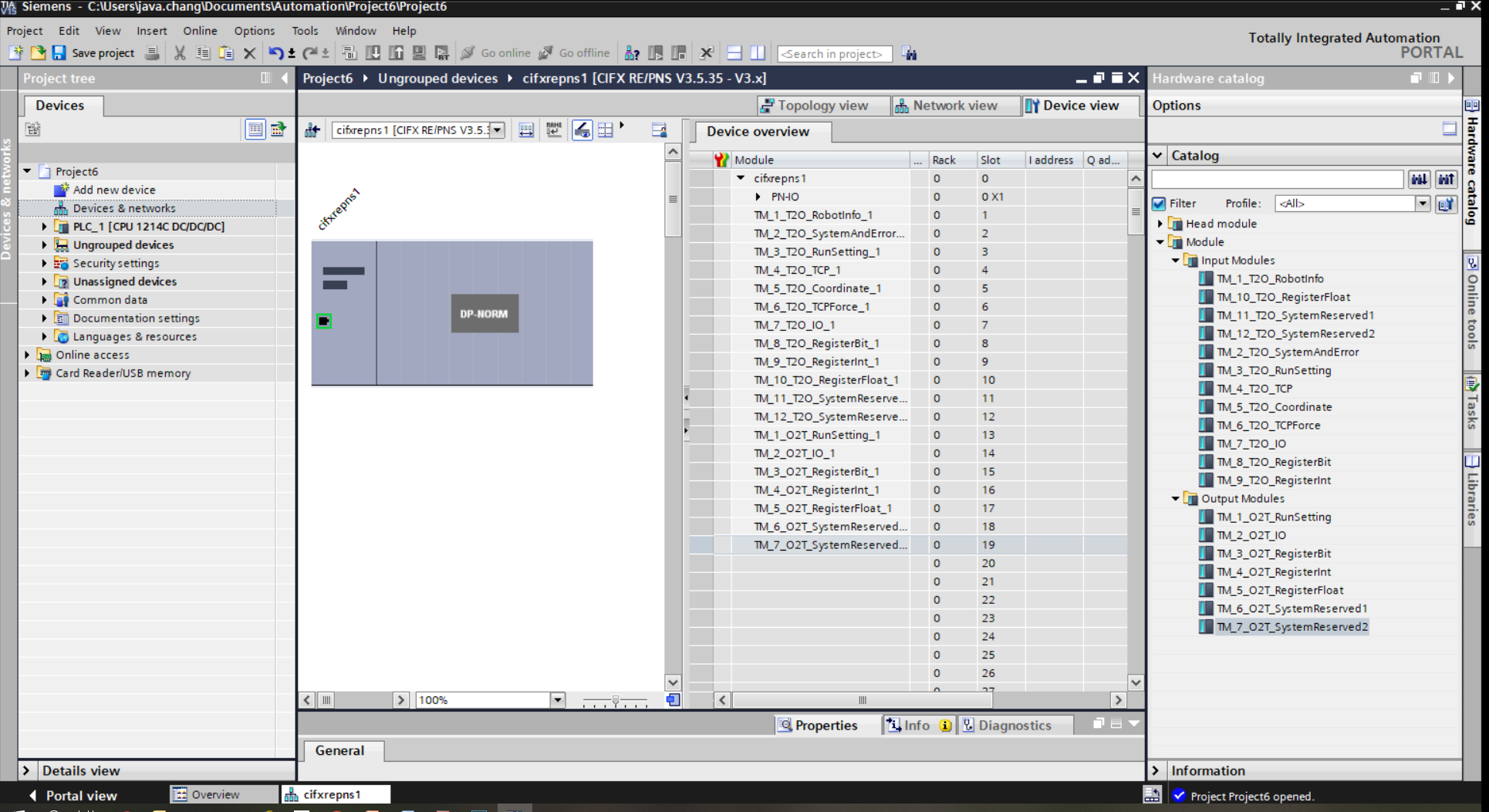
Task: Click the Show page break icon in device toolbar
Action: (x=606, y=130)
